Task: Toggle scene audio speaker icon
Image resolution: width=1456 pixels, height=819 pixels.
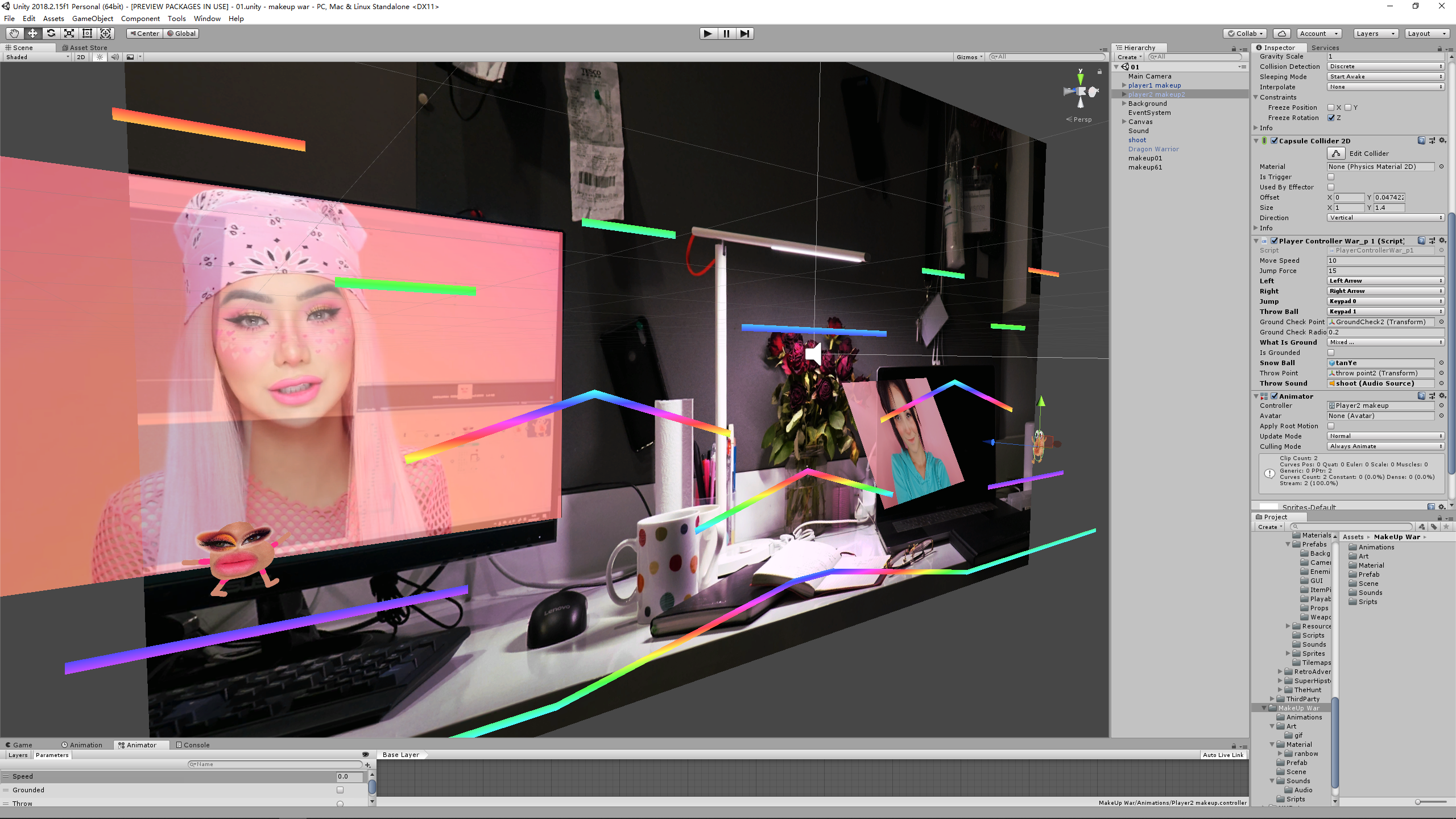Action: pyautogui.click(x=115, y=57)
